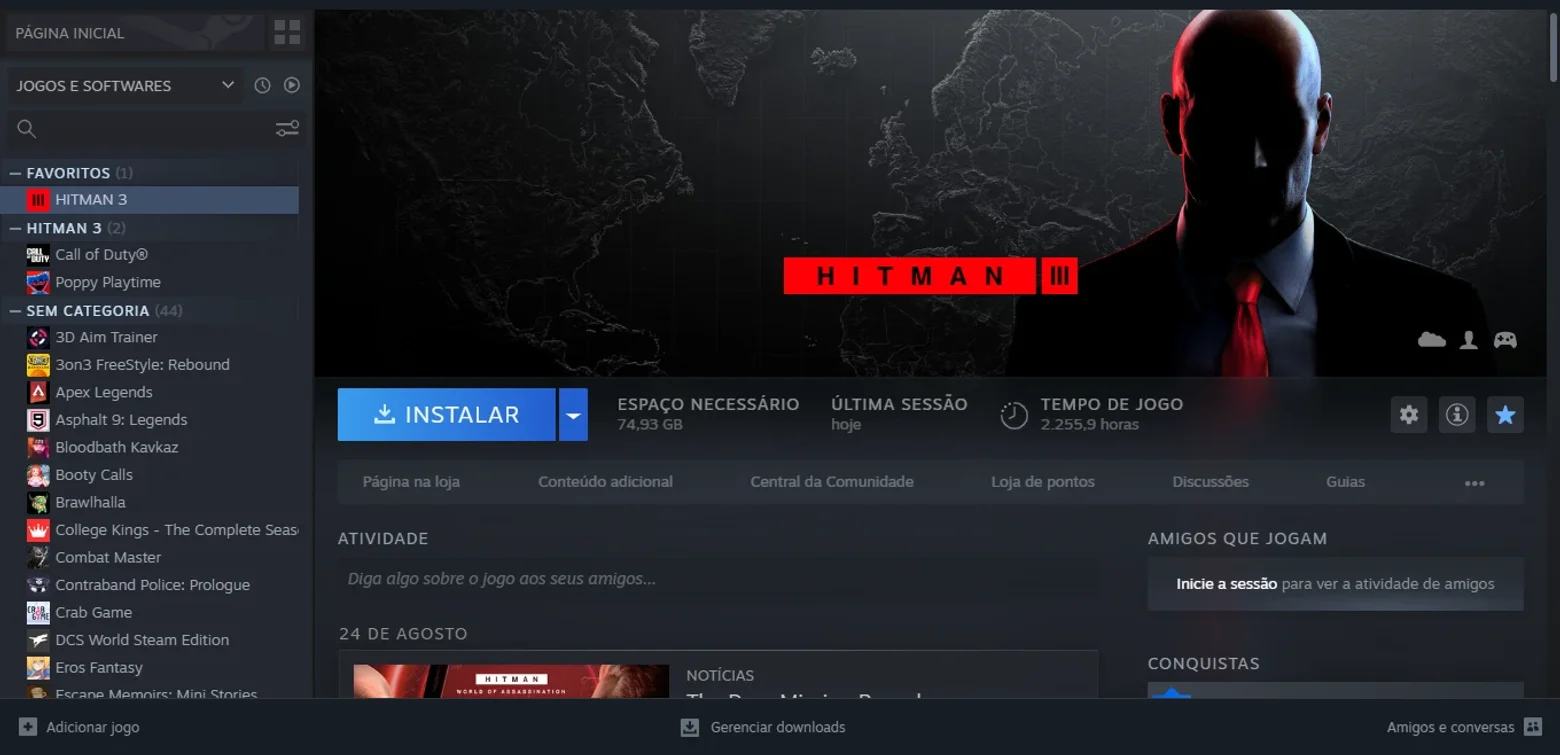Open Gerenciar downloads

778,727
